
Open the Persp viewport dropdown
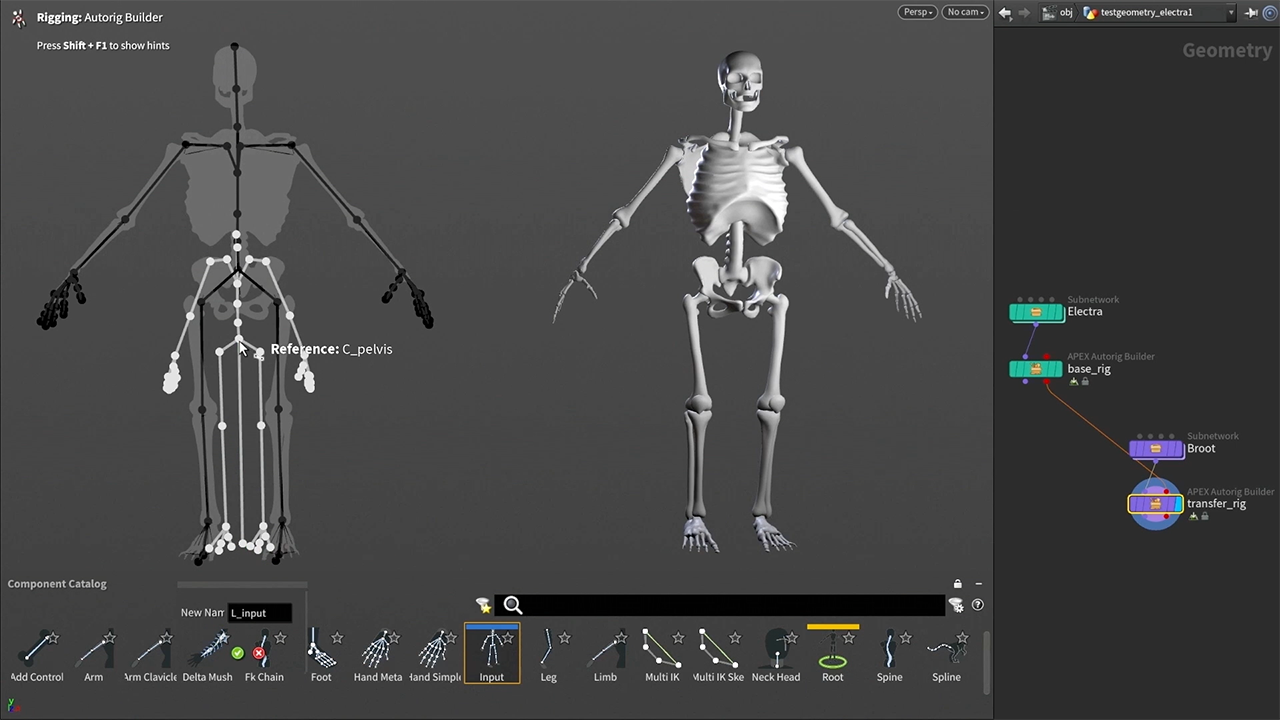917,12
